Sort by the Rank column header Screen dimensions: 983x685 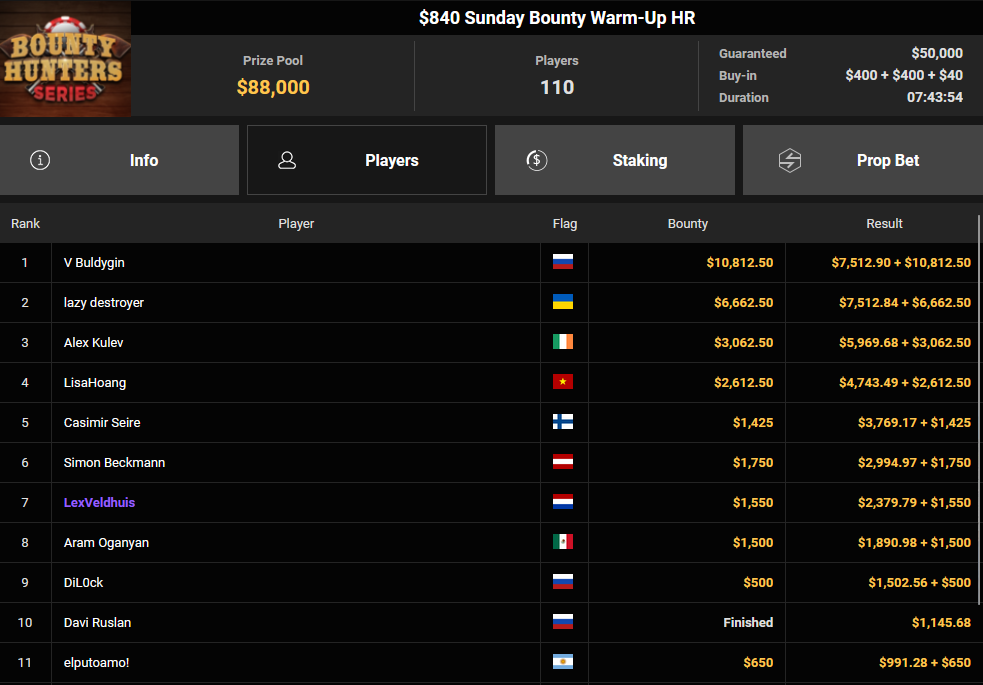click(x=25, y=223)
